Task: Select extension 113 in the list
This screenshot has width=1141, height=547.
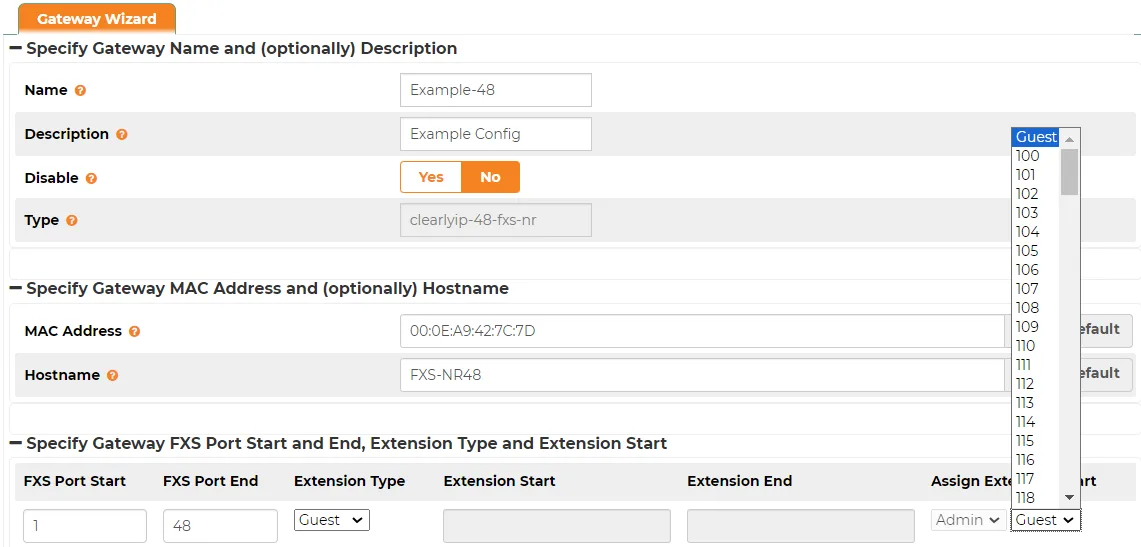Action: point(1036,403)
